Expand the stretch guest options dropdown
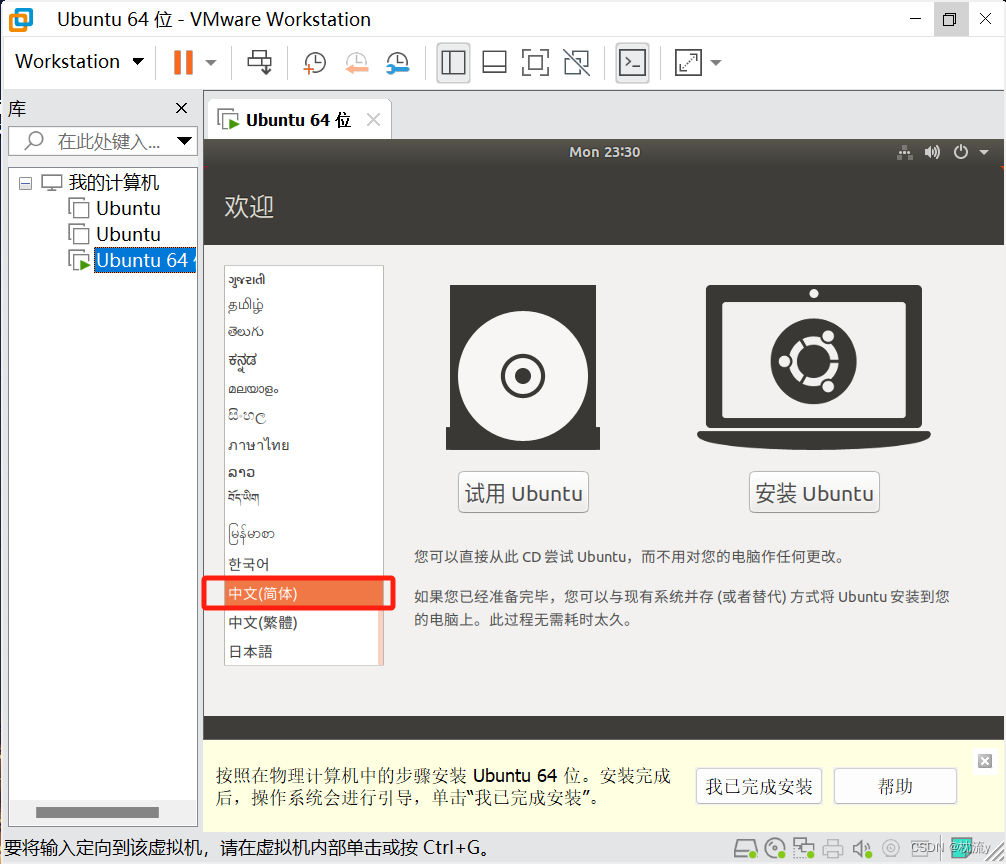Viewport: 1006px width, 864px height. [x=716, y=63]
